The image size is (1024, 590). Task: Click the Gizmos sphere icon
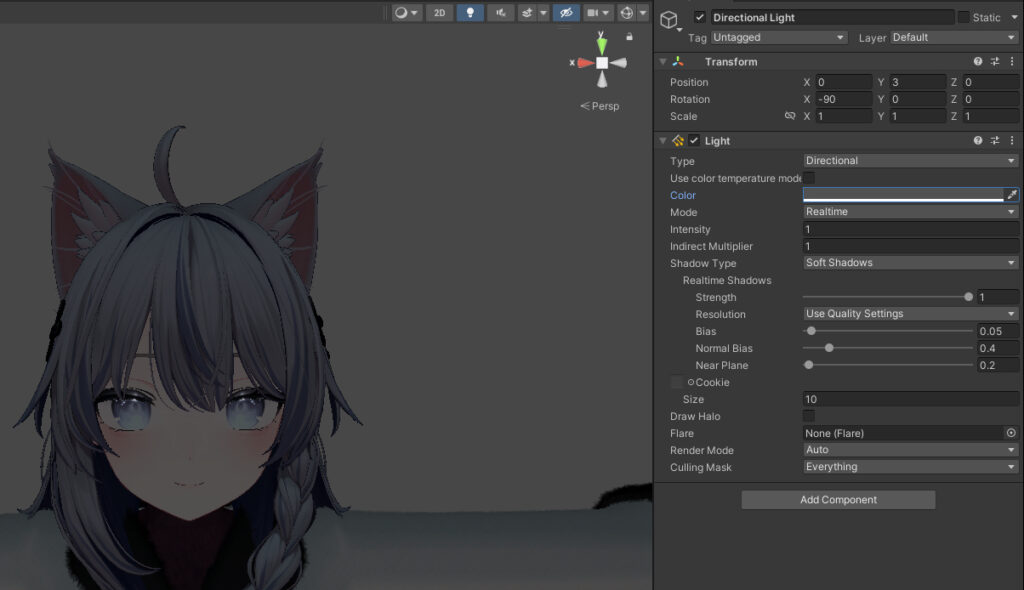(x=626, y=13)
